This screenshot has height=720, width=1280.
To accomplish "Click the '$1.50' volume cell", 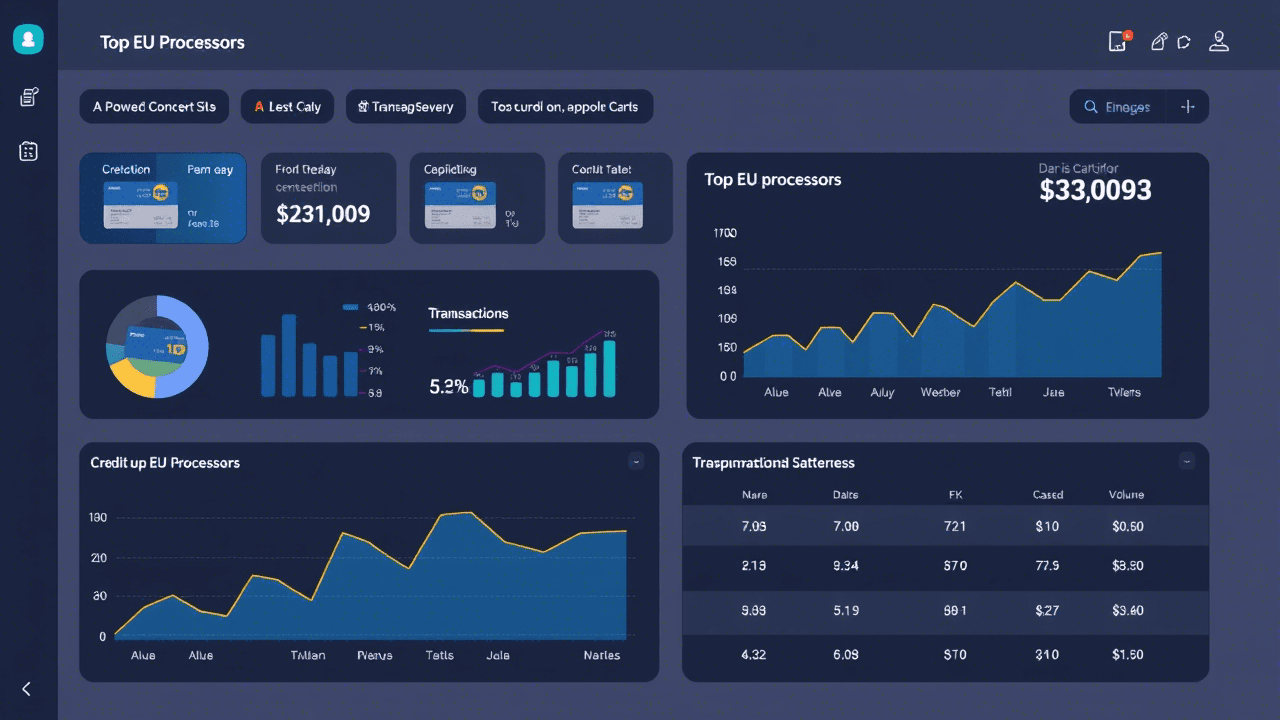I will pos(1128,655).
